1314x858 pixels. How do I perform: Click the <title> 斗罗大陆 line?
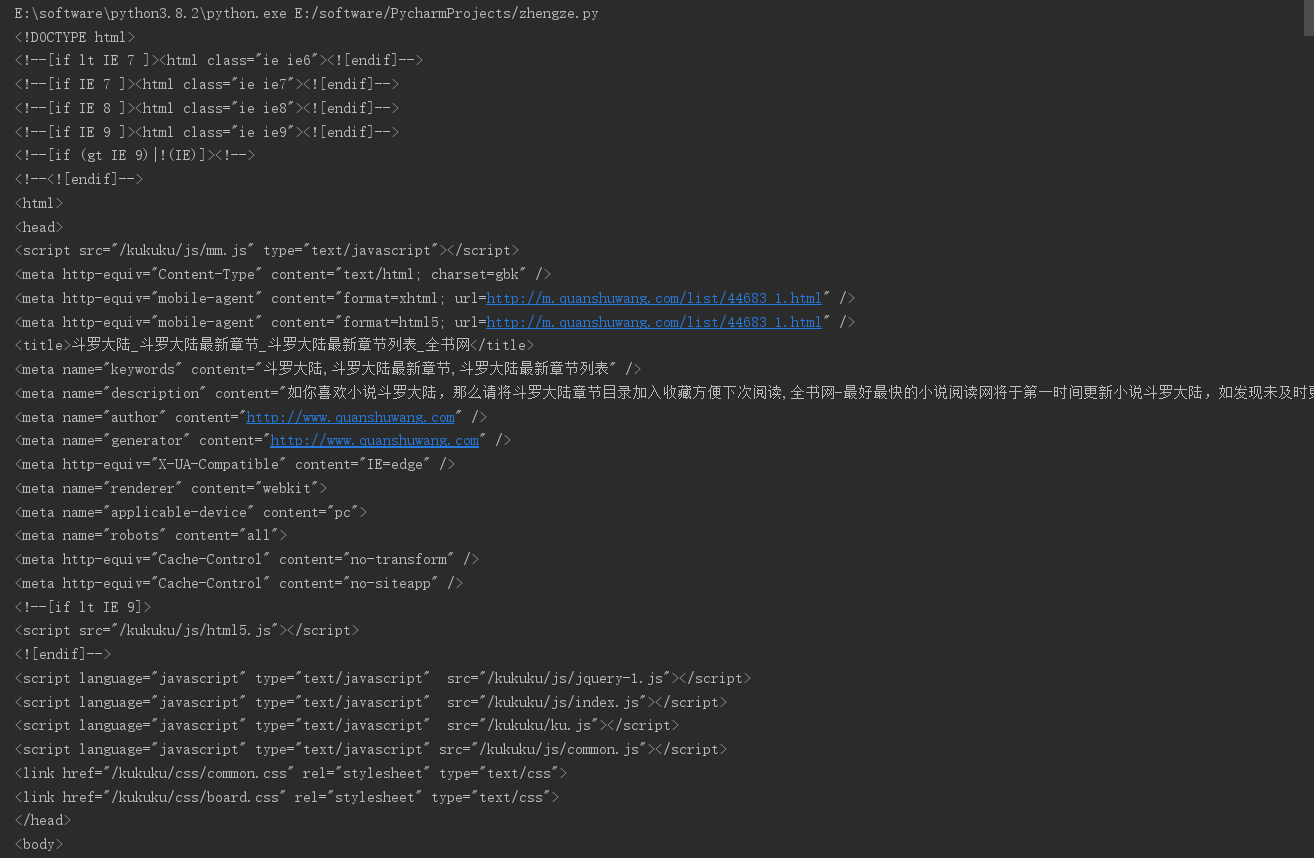(275, 345)
